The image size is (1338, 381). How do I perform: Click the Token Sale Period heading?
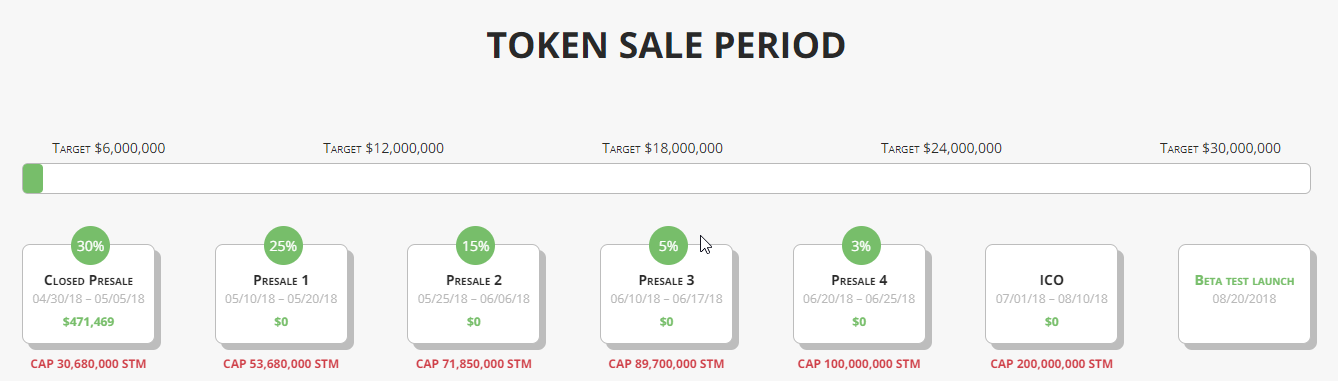click(666, 45)
